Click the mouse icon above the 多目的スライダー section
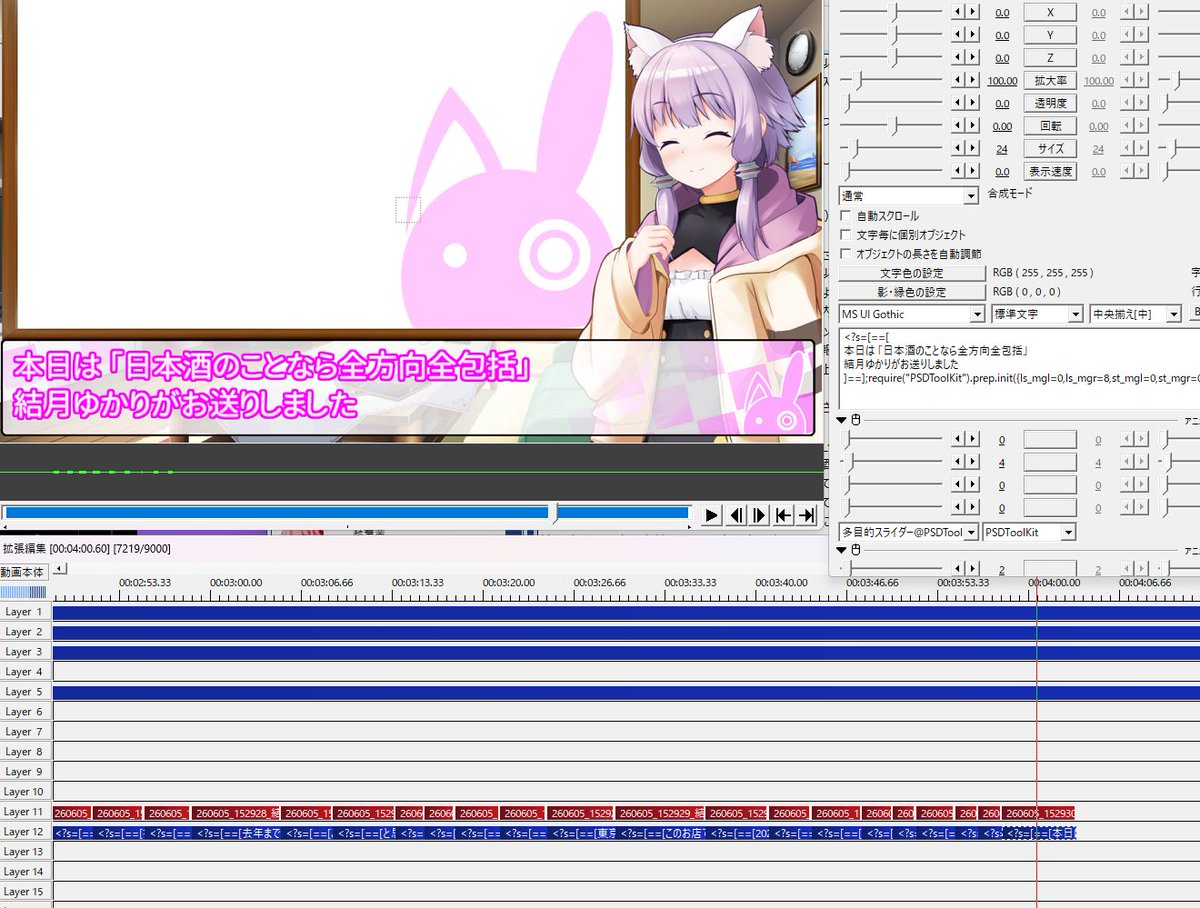The width and height of the screenshot is (1200, 908). point(856,420)
